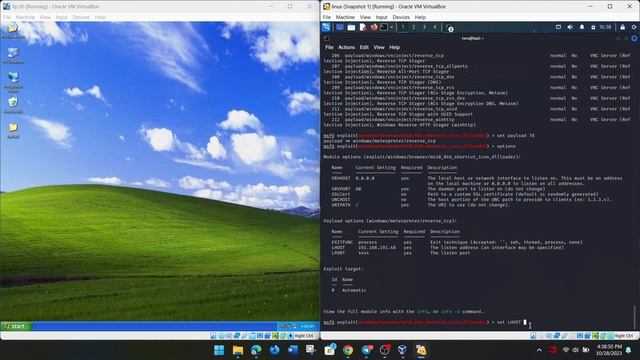Open Wi-Fi network icon in system tray
Image resolution: width=640 pixels, height=360 pixels.
click(565, 350)
